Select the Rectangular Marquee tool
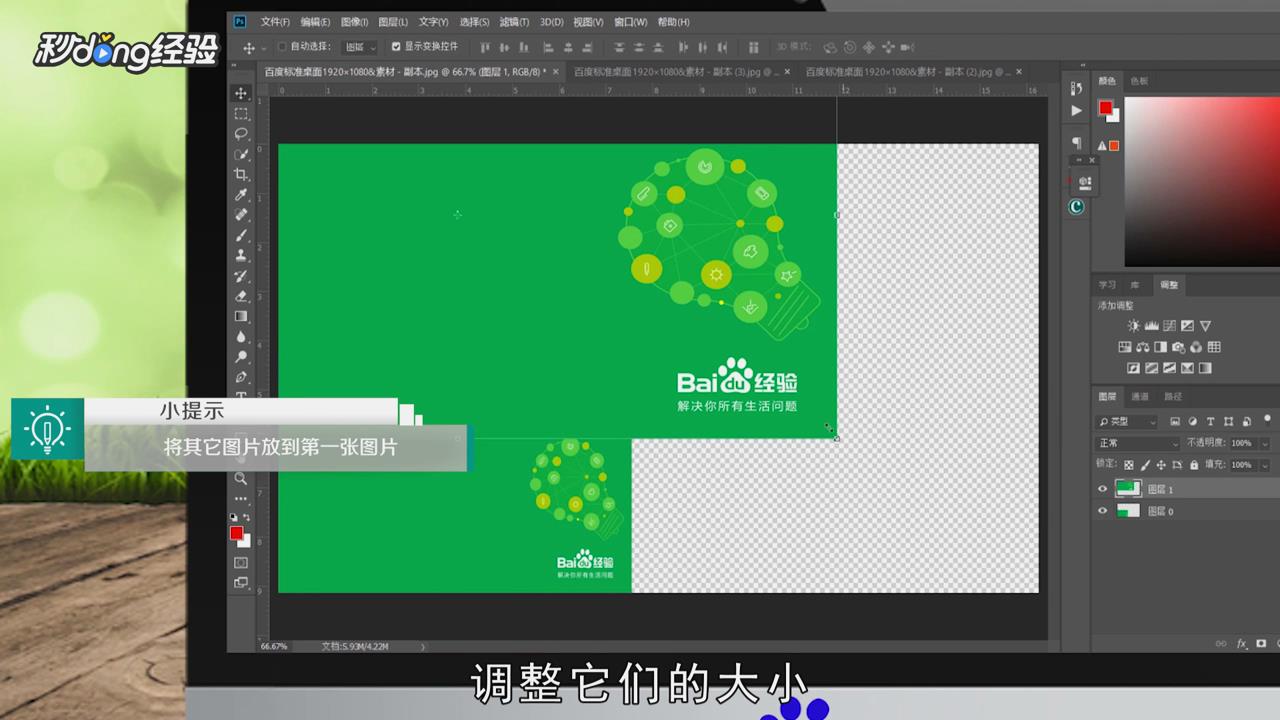 coord(241,113)
